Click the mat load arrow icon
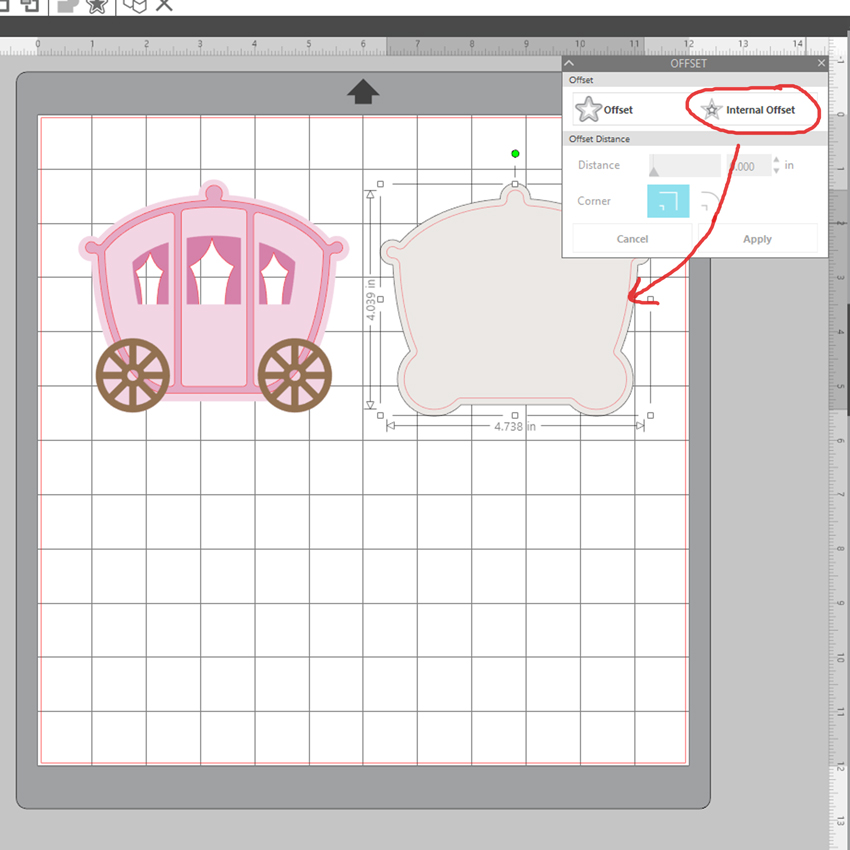The height and width of the screenshot is (850, 850). pyautogui.click(x=363, y=92)
